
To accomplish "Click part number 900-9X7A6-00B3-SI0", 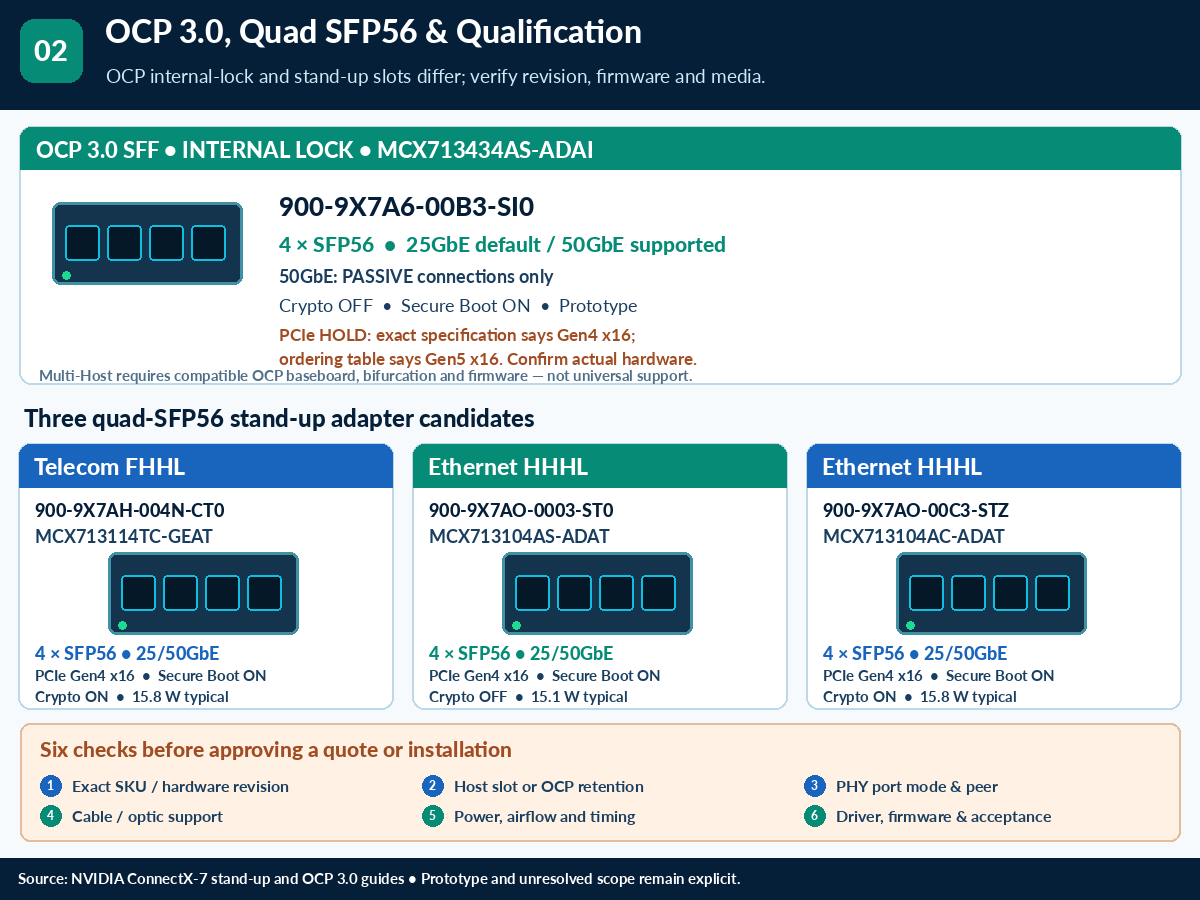I will coord(407,207).
